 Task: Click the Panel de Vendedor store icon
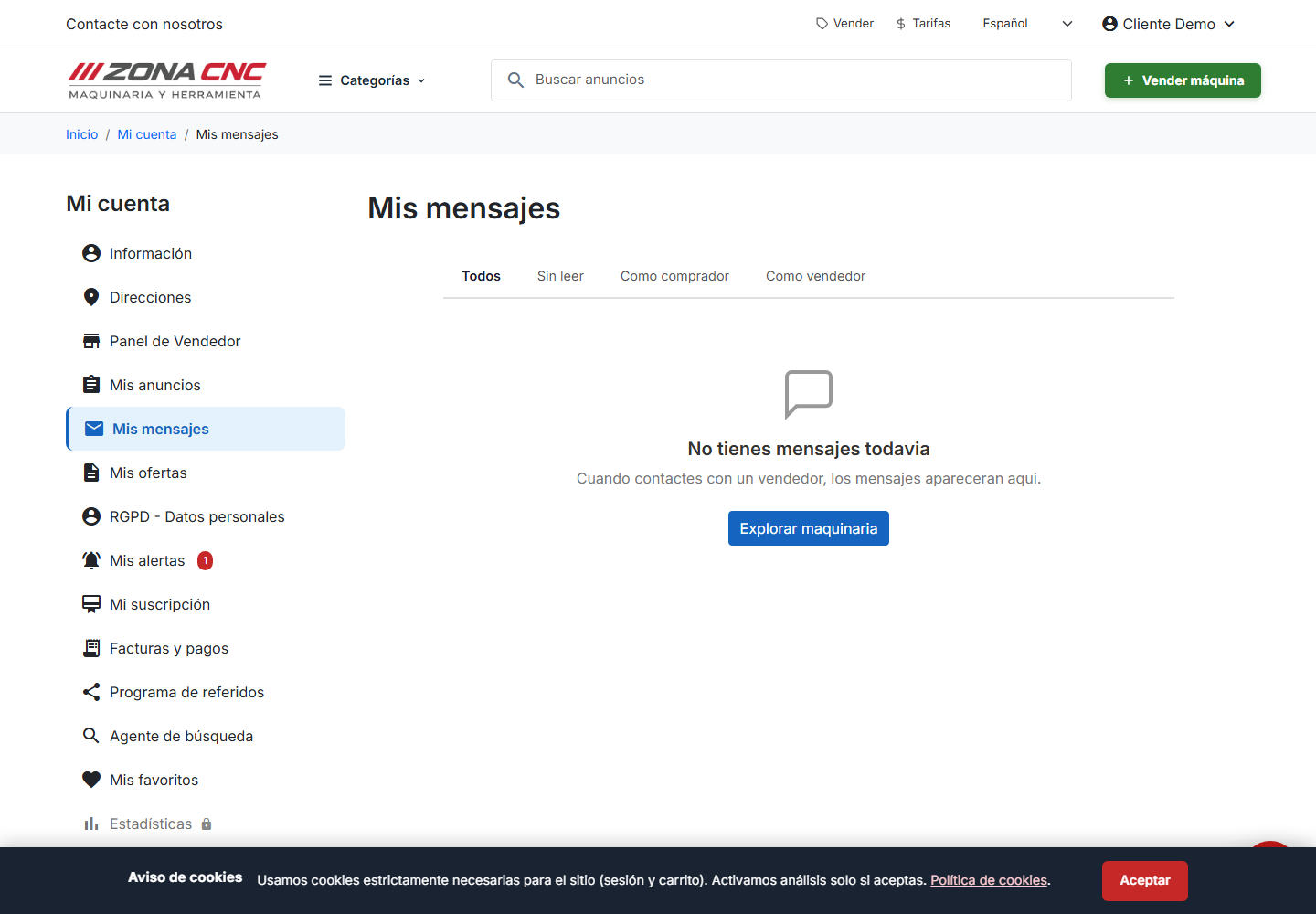pyautogui.click(x=91, y=341)
